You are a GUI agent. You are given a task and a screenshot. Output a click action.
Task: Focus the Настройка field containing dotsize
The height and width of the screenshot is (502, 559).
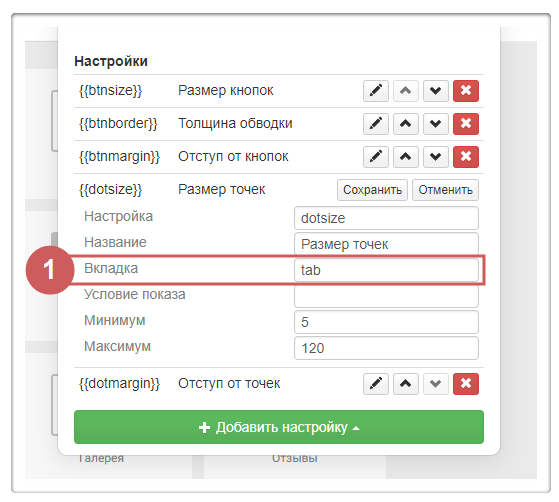(x=386, y=218)
